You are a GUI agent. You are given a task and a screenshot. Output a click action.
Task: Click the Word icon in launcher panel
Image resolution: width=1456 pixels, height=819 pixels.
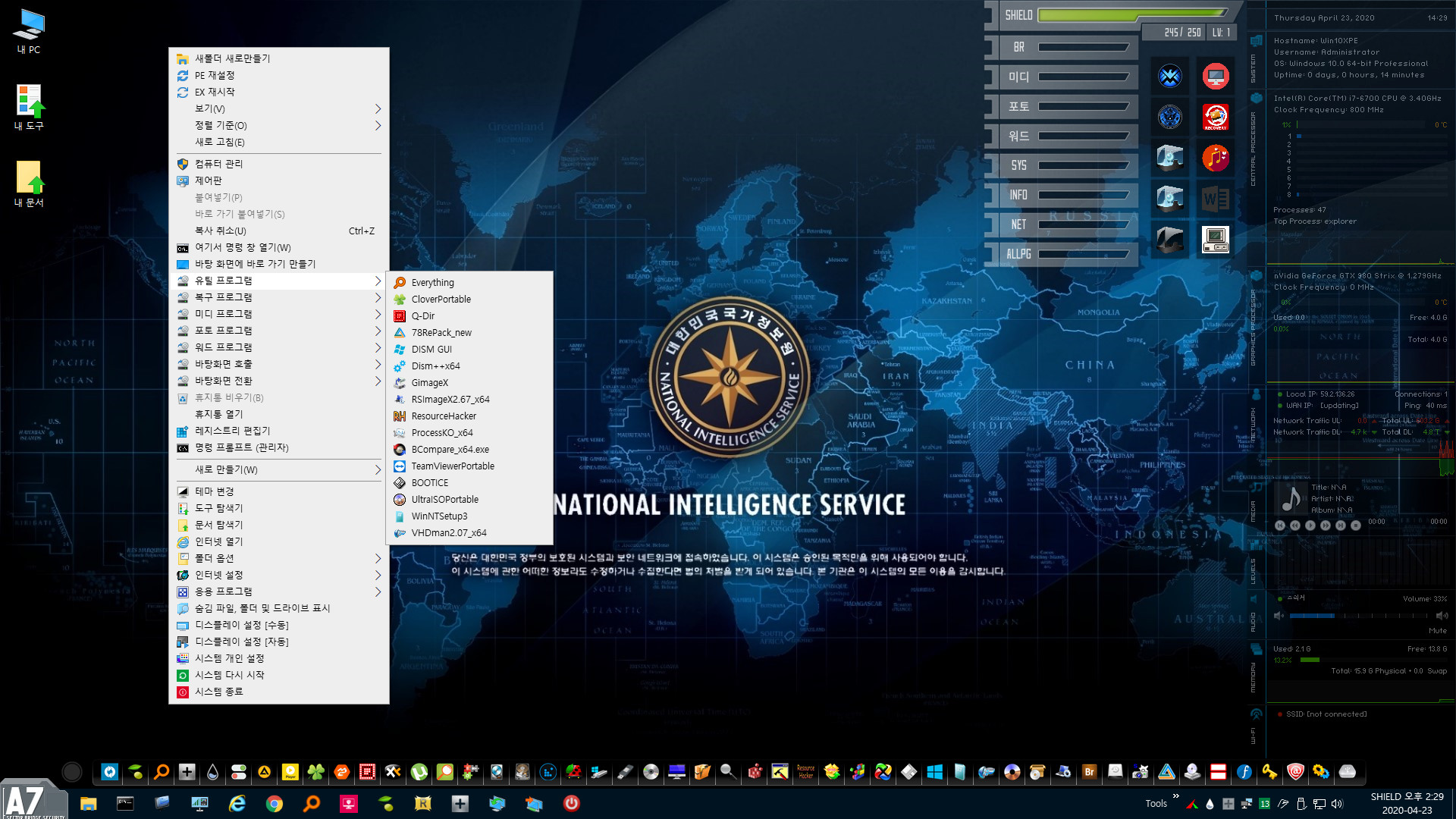(1216, 199)
